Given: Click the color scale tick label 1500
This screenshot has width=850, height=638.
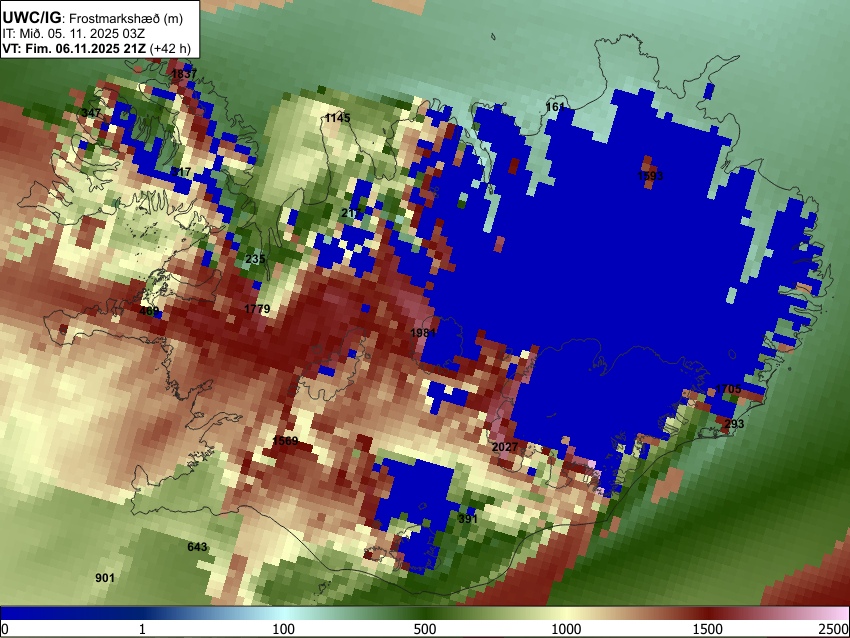Looking at the screenshot, I should pyautogui.click(x=707, y=629).
